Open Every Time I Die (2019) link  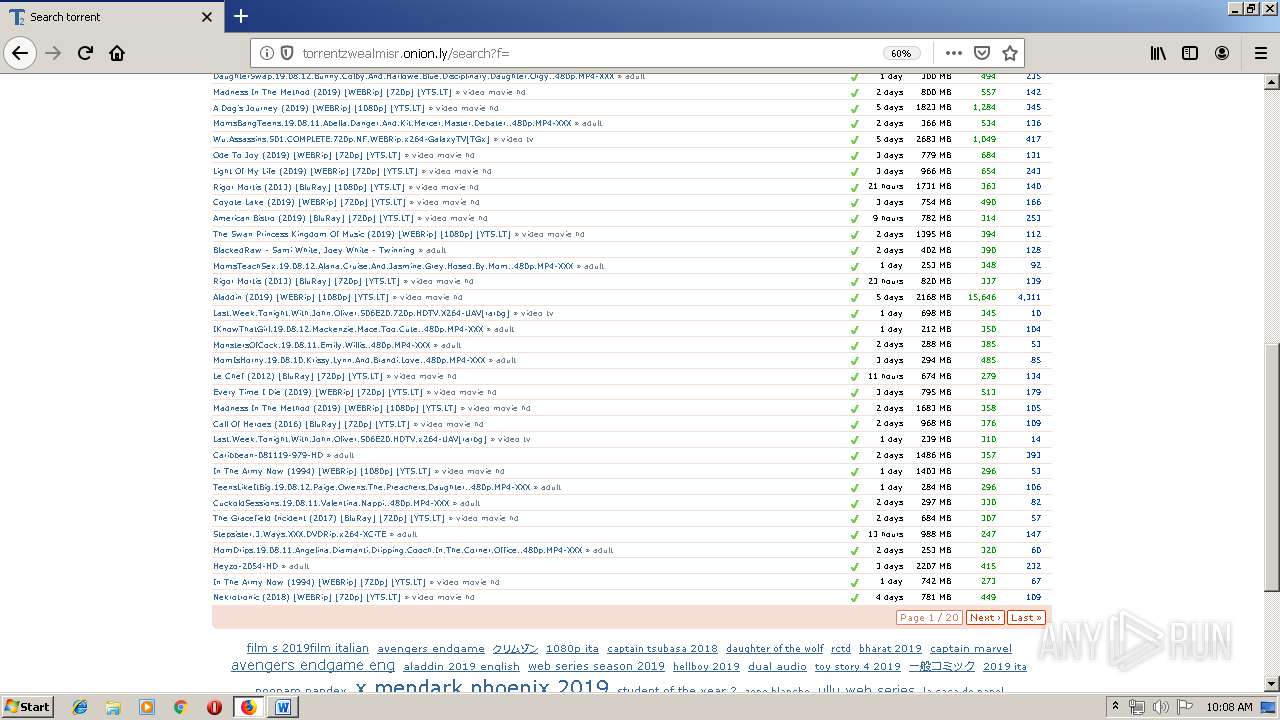(319, 392)
